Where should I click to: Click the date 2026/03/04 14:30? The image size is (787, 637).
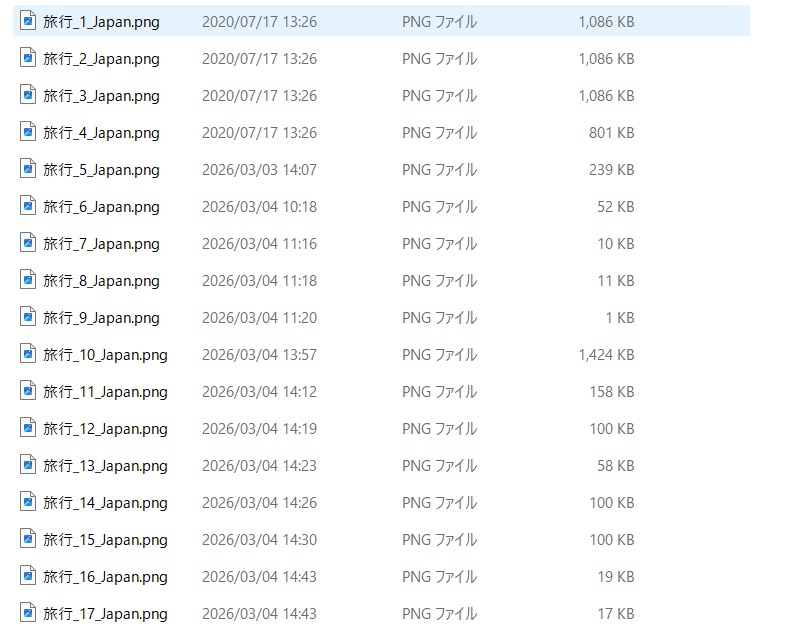tap(259, 540)
